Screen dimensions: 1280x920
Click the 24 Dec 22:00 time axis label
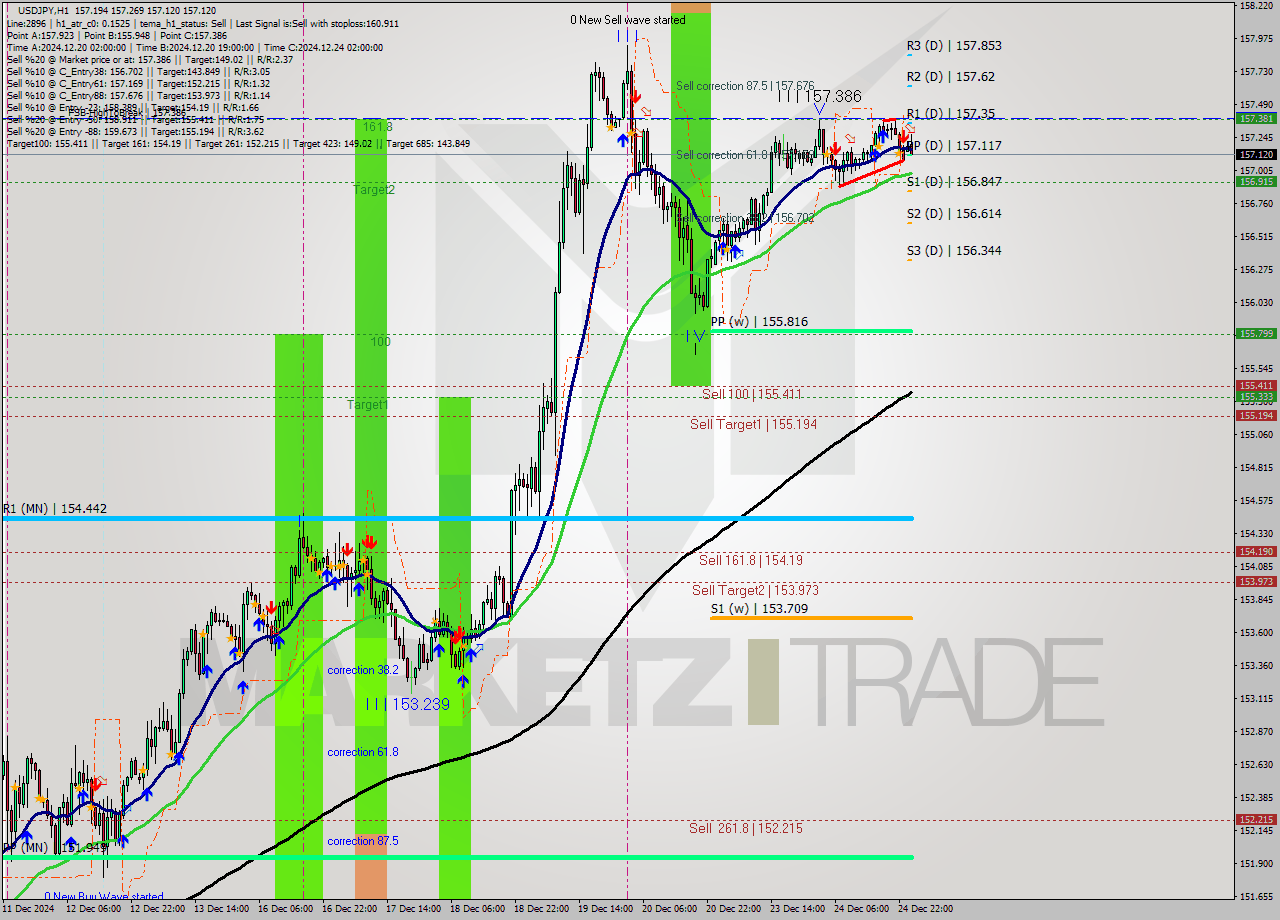pyautogui.click(x=925, y=910)
